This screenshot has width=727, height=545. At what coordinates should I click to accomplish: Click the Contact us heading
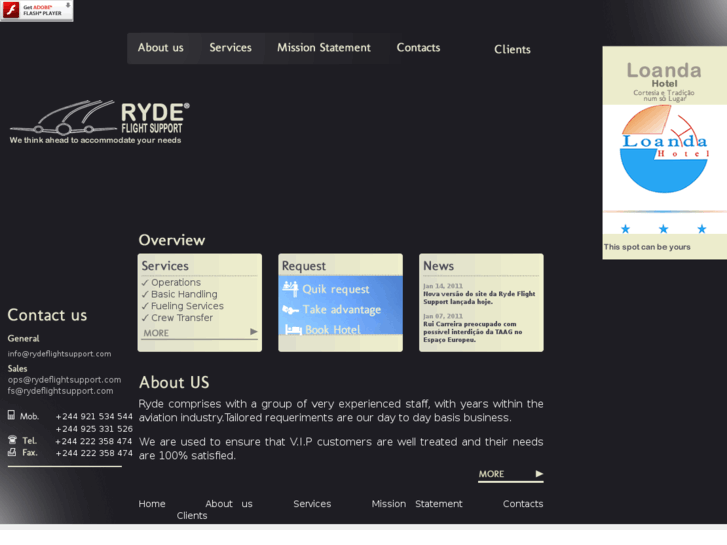click(x=47, y=315)
